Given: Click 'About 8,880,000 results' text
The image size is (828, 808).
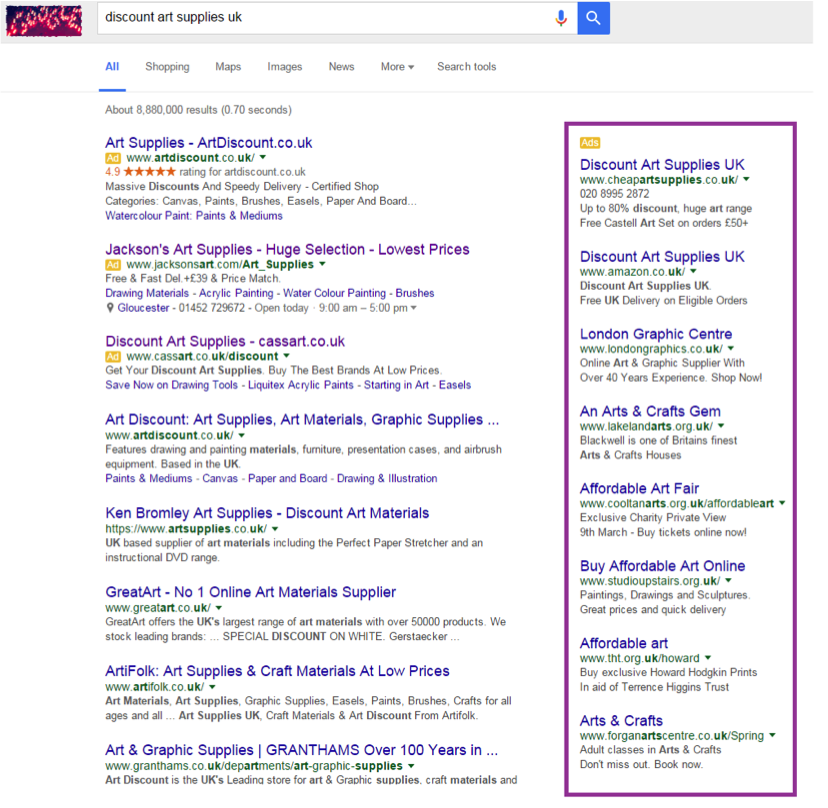Looking at the screenshot, I should pos(164,111).
